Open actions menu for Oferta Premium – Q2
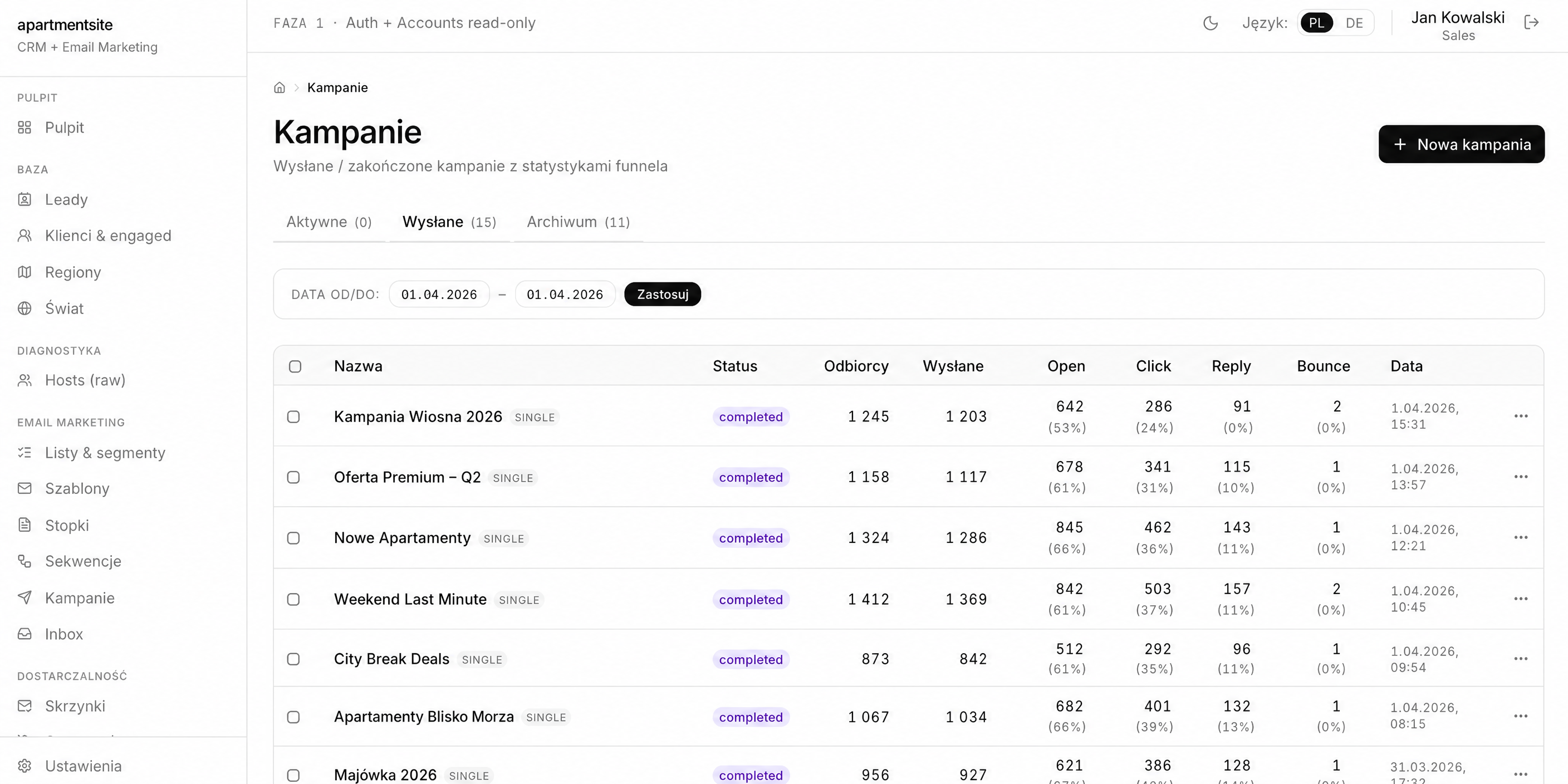 (1521, 477)
